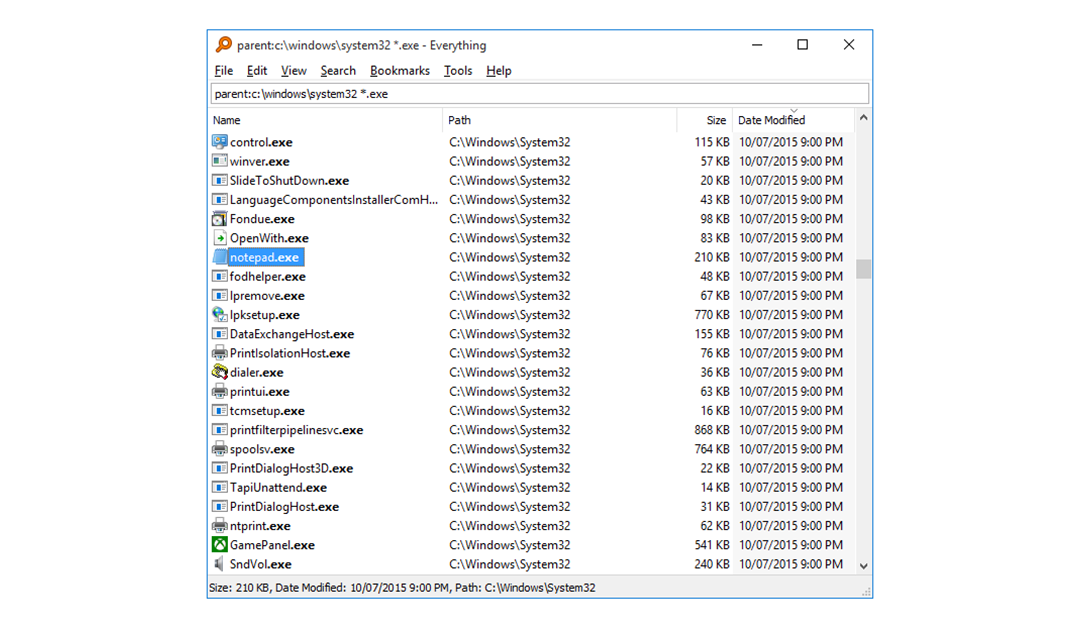1080x629 pixels.
Task: Select the dialer.exe file name
Action: pyautogui.click(x=256, y=372)
